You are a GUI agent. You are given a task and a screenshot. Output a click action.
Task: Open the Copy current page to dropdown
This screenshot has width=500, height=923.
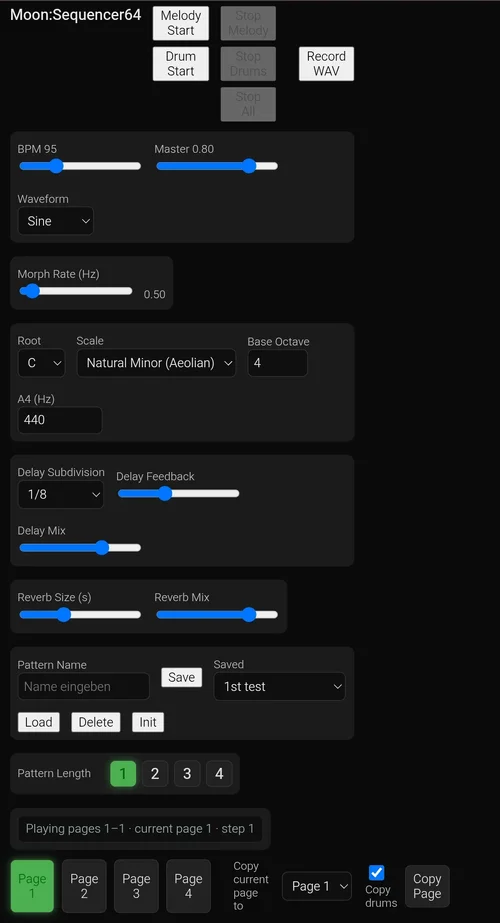coord(317,886)
